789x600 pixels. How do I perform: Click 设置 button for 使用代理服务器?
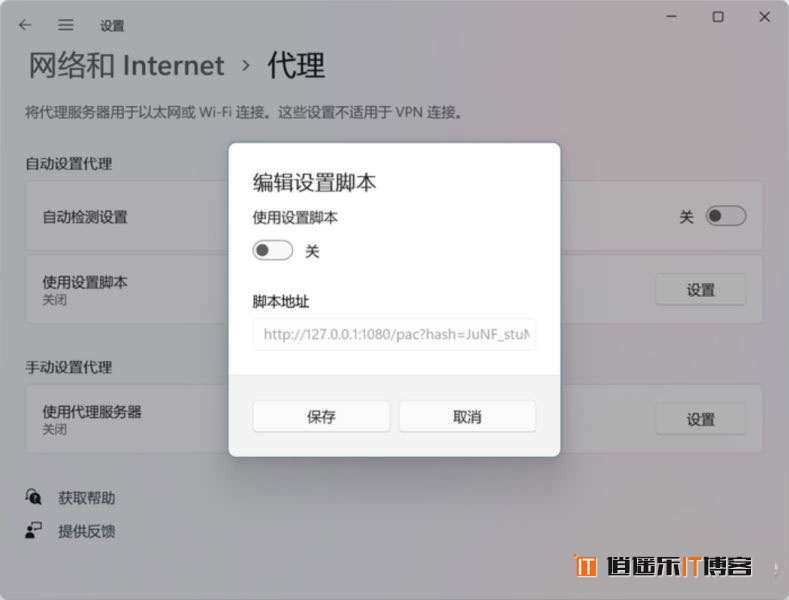pos(700,419)
